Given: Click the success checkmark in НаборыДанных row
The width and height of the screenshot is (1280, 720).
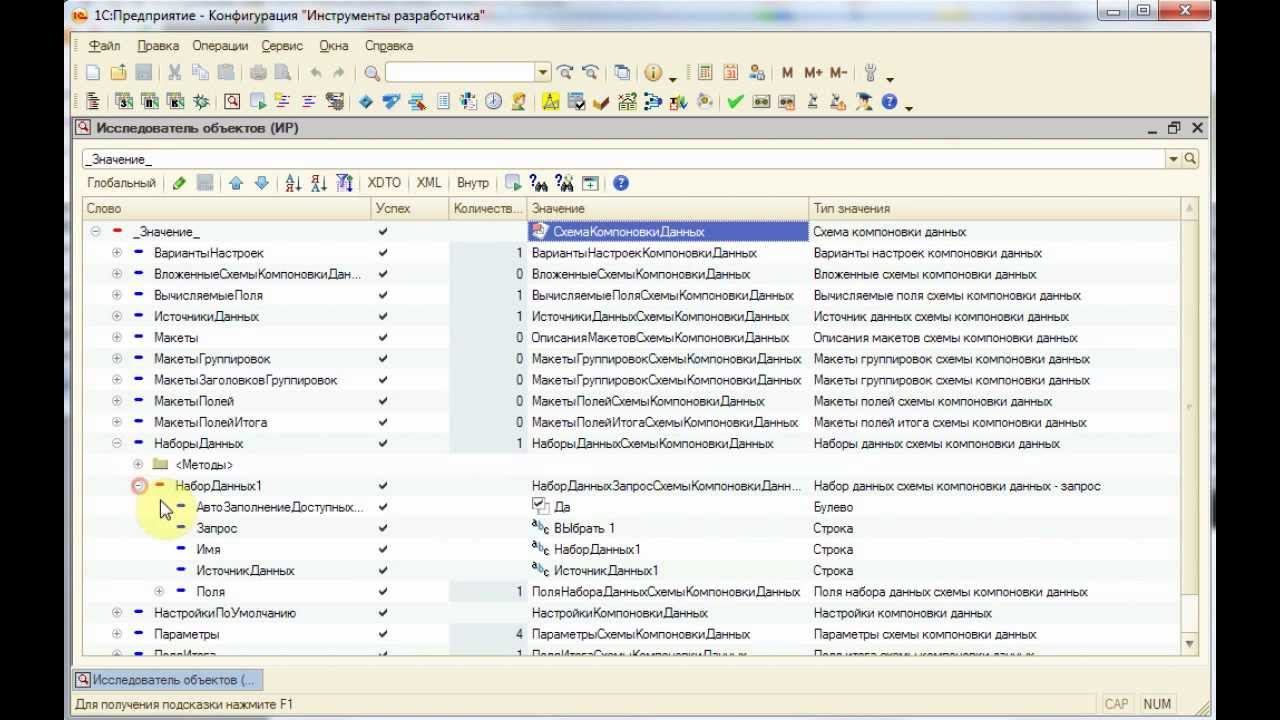Looking at the screenshot, I should [383, 443].
